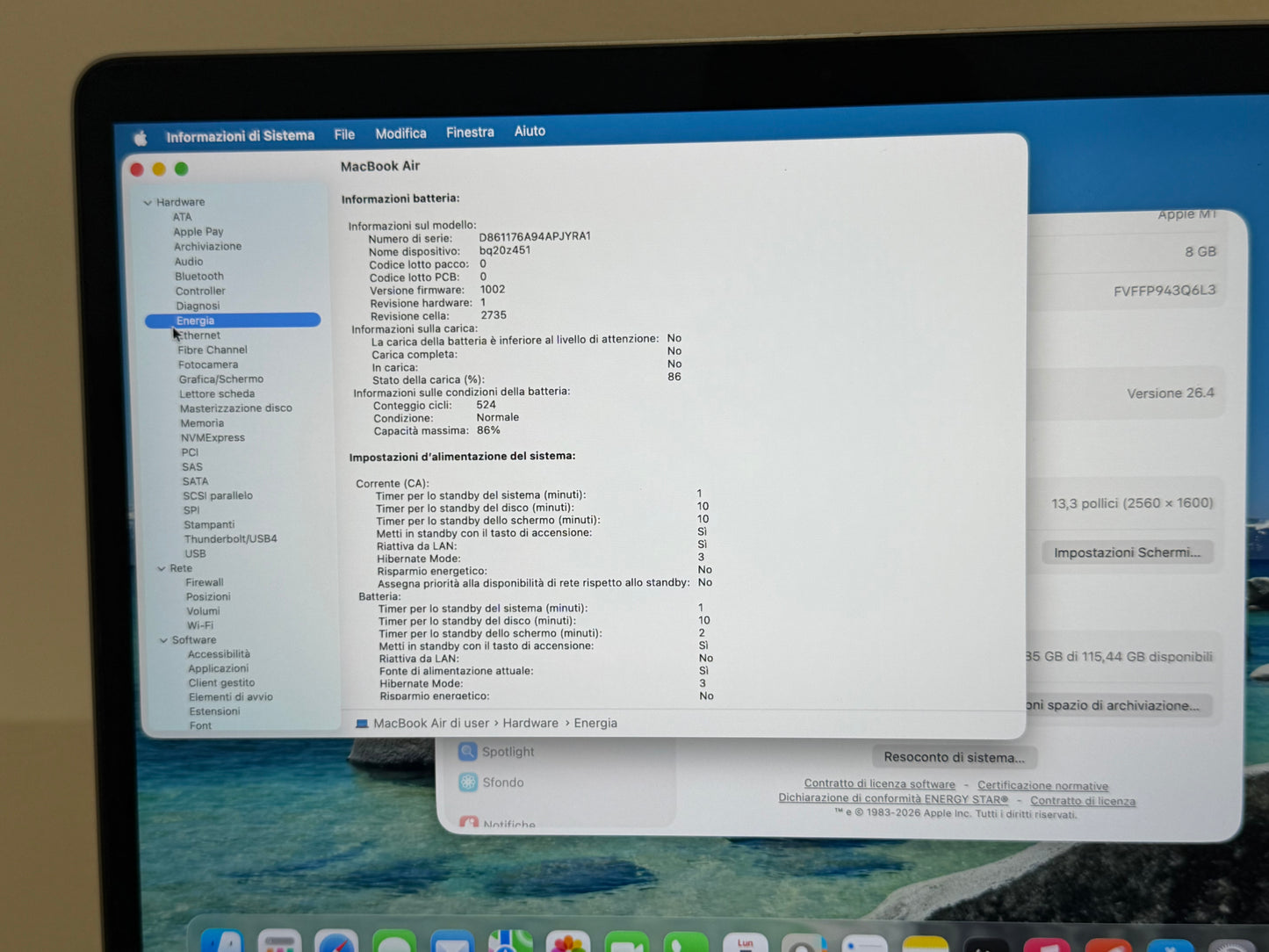
Task: Select SCSI parallelo in the sidebar
Action: 218,495
